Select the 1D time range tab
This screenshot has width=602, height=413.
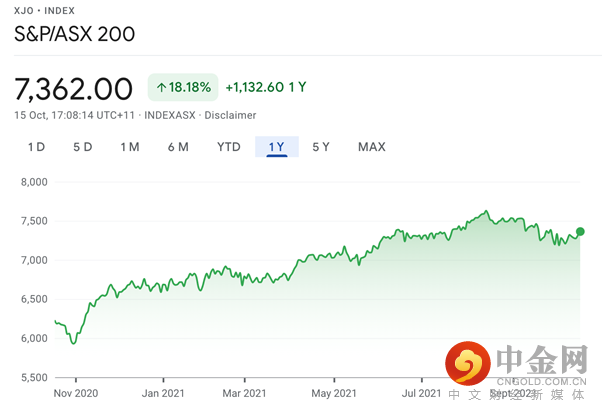[36, 148]
